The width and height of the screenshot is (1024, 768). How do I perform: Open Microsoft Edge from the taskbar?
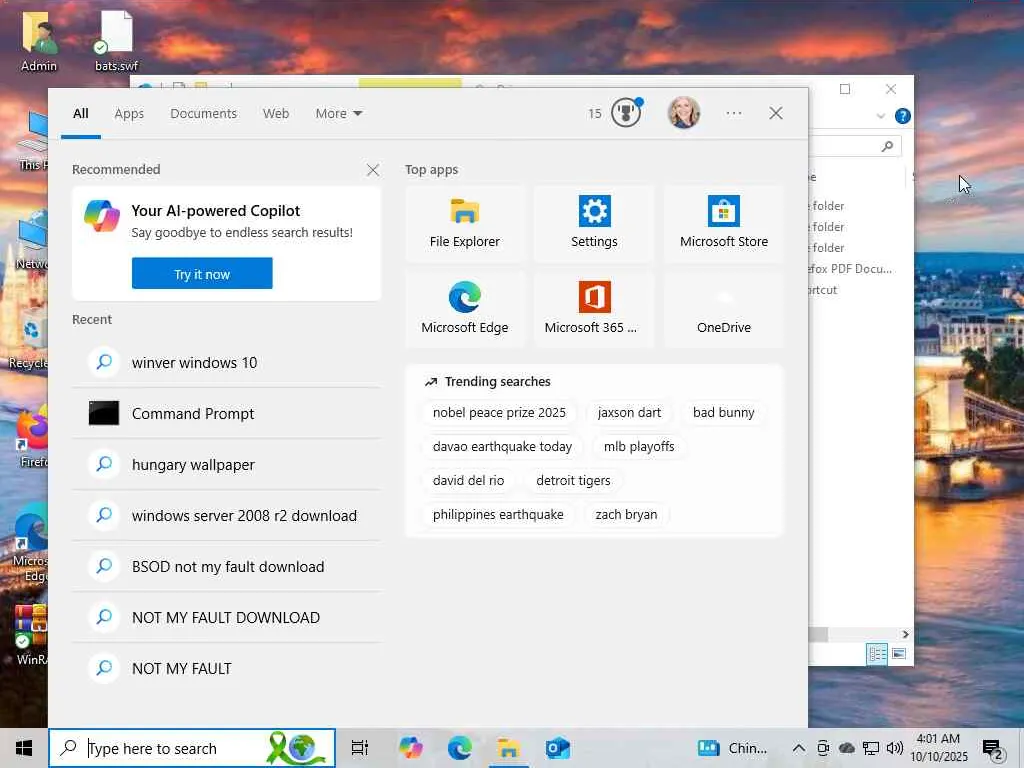[x=460, y=748]
